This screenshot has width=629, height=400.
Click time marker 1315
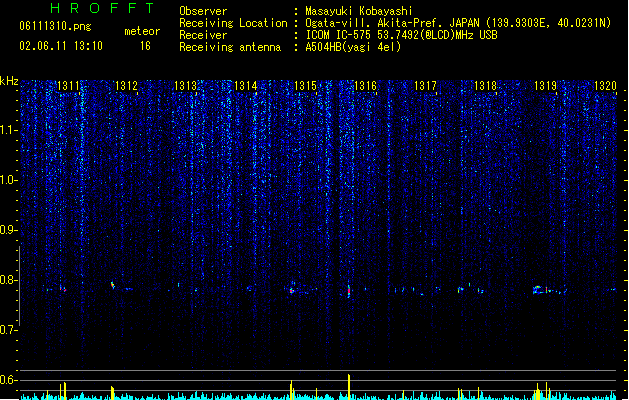coord(305,86)
